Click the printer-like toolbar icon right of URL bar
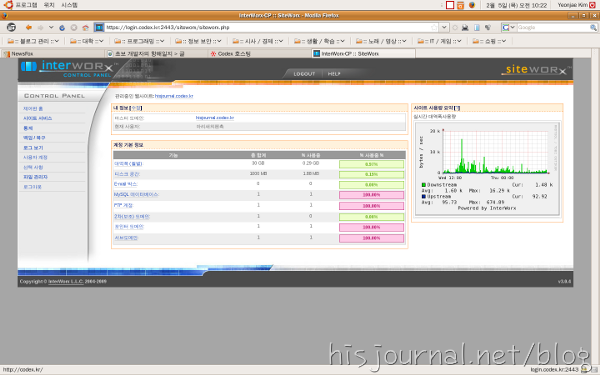The image size is (600, 375). click(x=465, y=28)
